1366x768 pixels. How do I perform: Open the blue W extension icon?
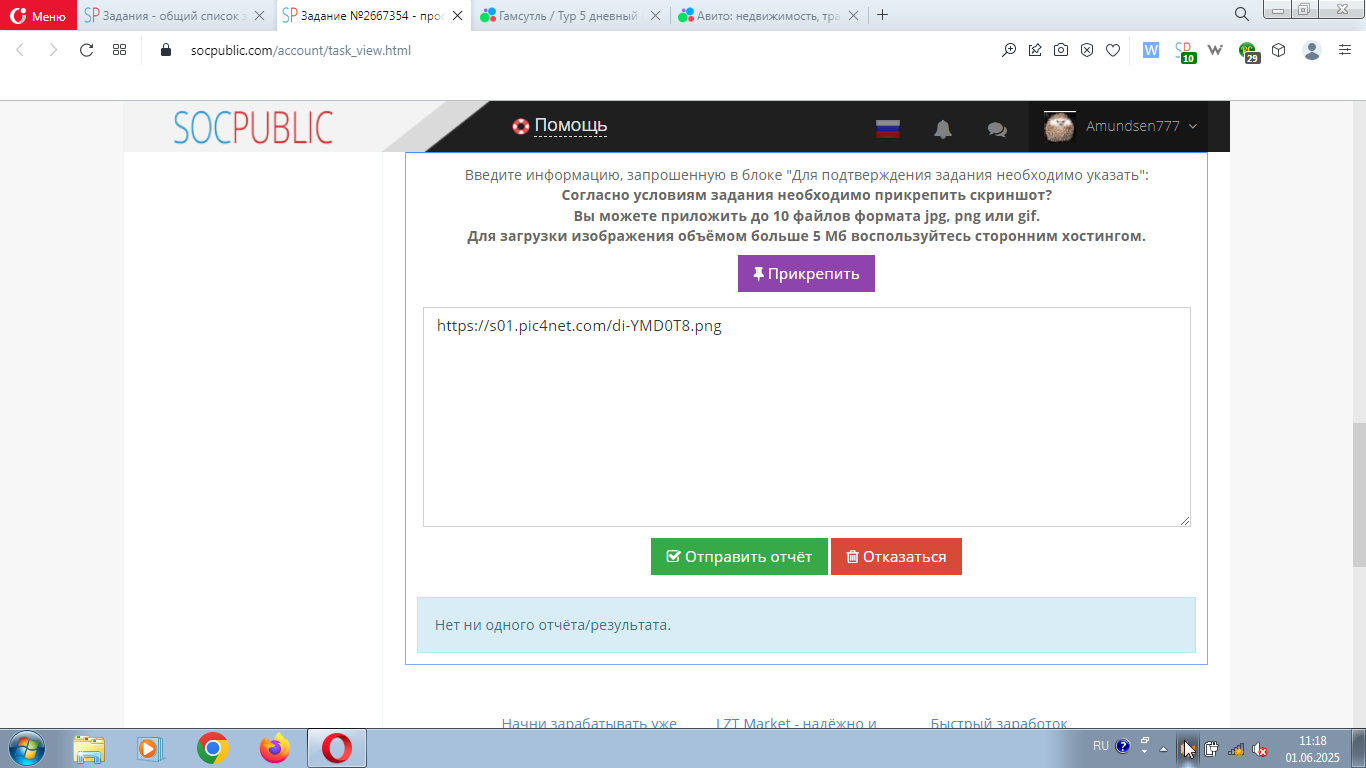pos(1151,50)
